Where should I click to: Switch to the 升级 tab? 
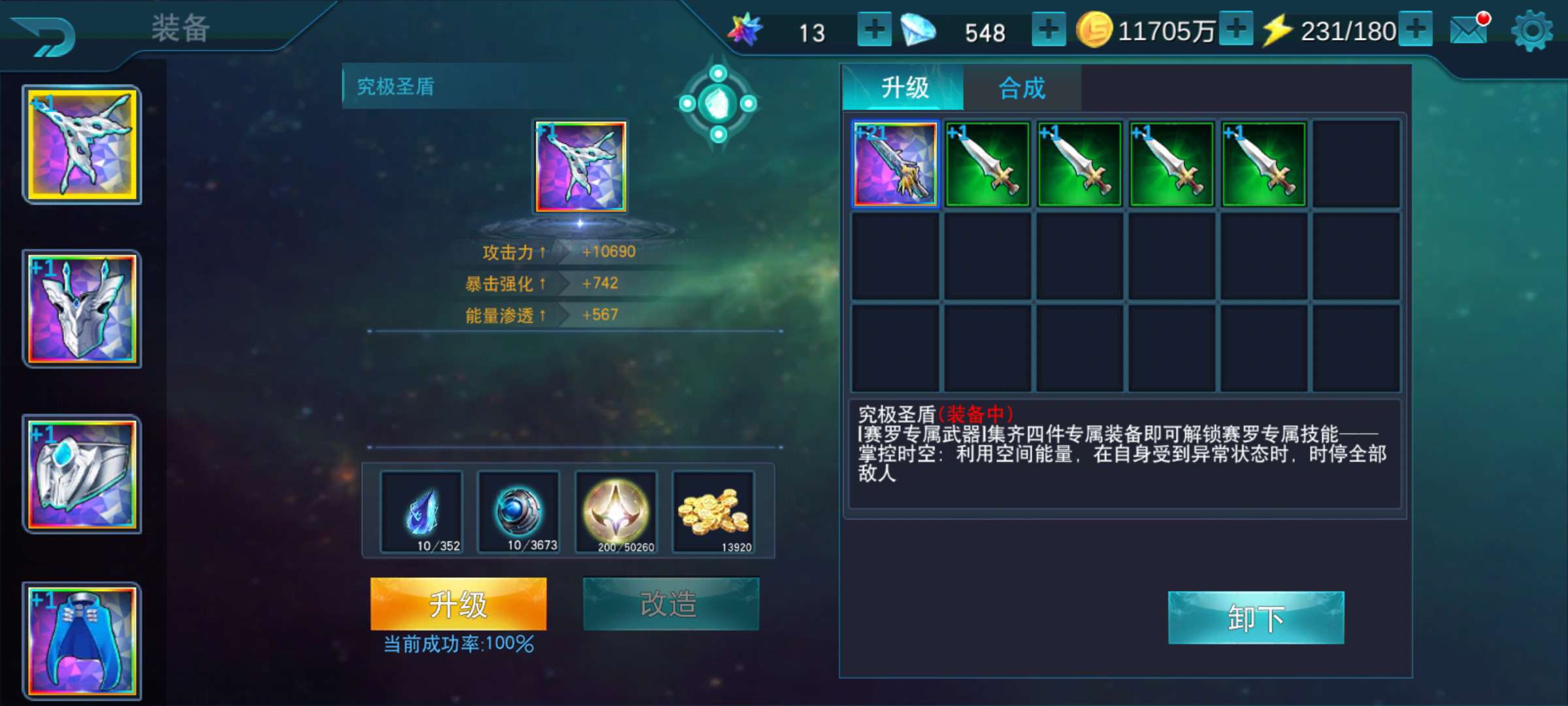point(904,88)
